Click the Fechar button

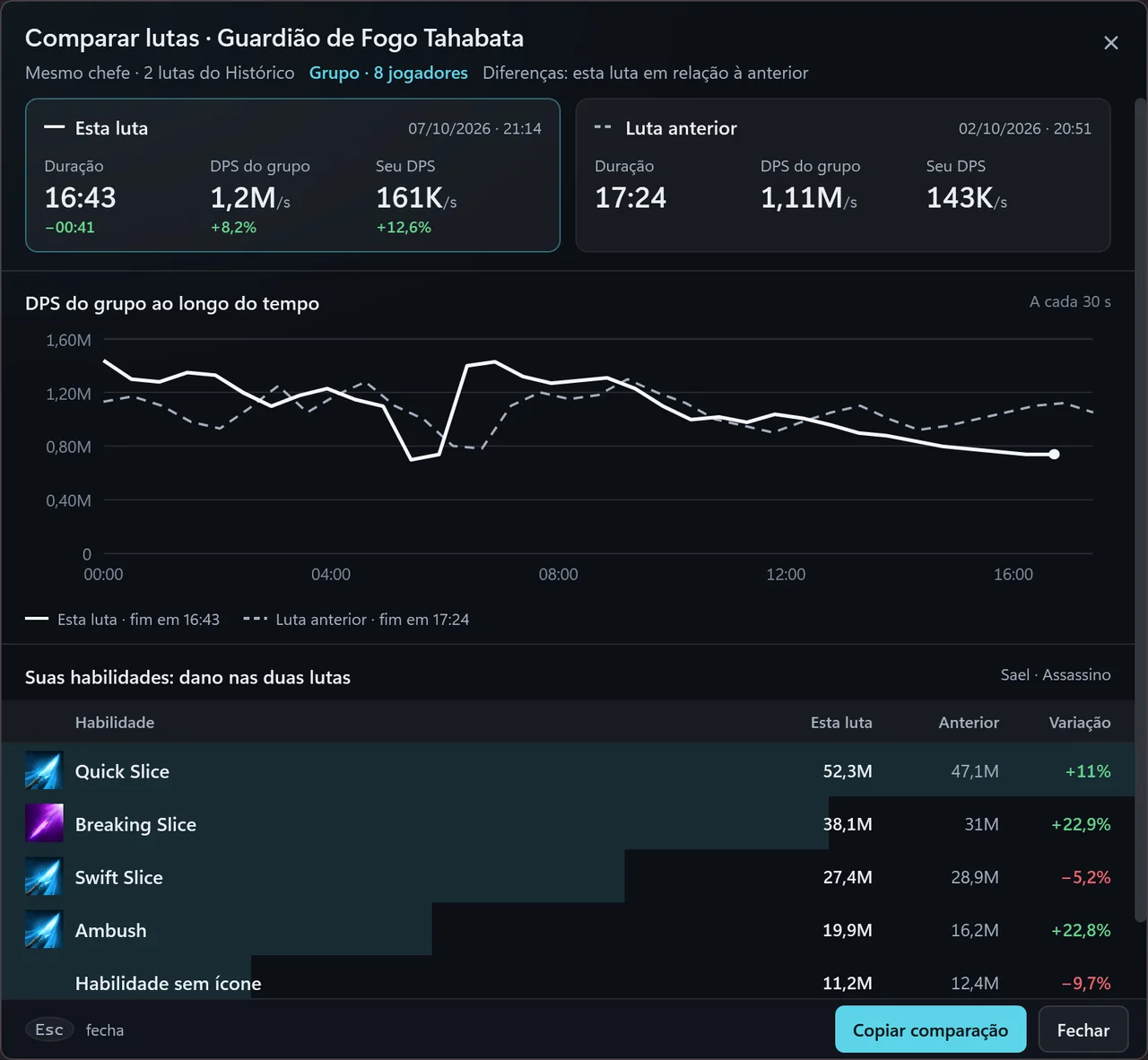(1083, 1030)
